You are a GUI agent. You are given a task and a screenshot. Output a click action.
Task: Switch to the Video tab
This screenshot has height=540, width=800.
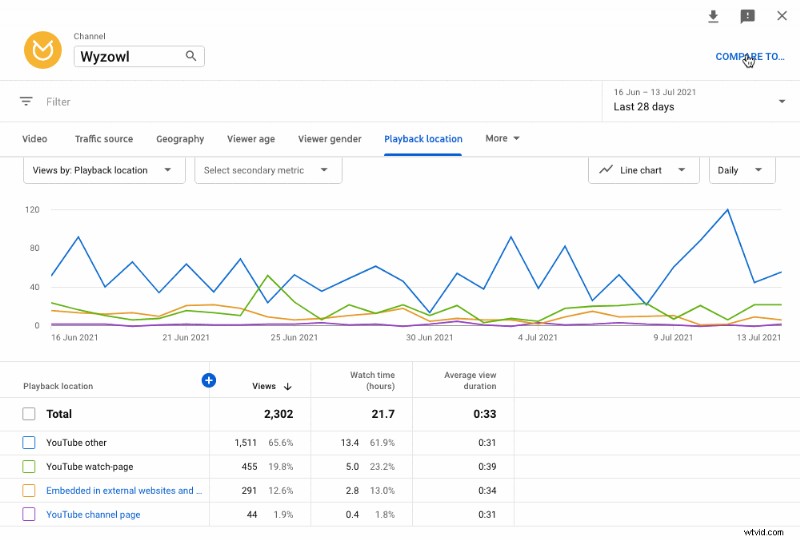click(35, 139)
